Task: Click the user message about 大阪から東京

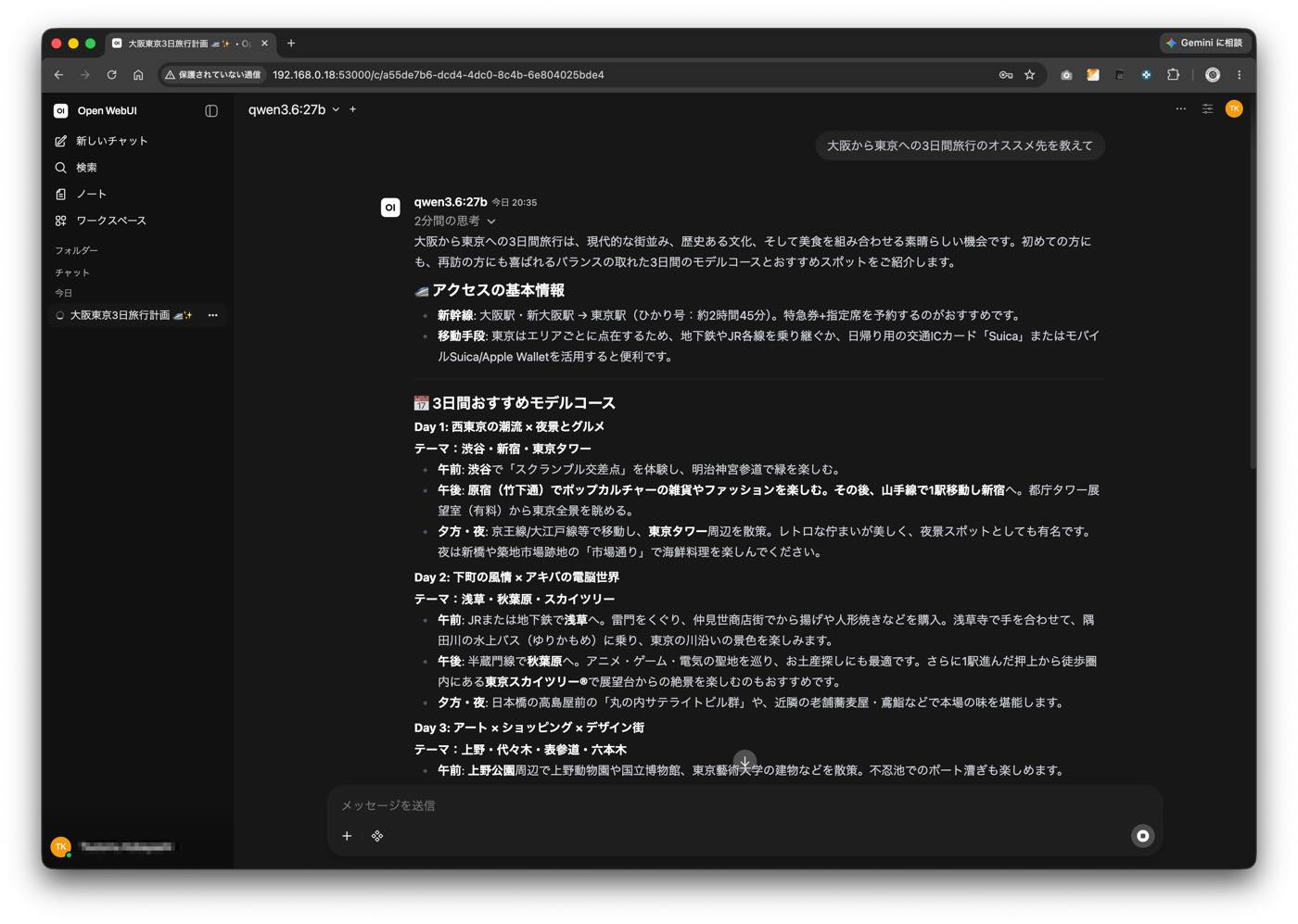Action: pos(960,146)
